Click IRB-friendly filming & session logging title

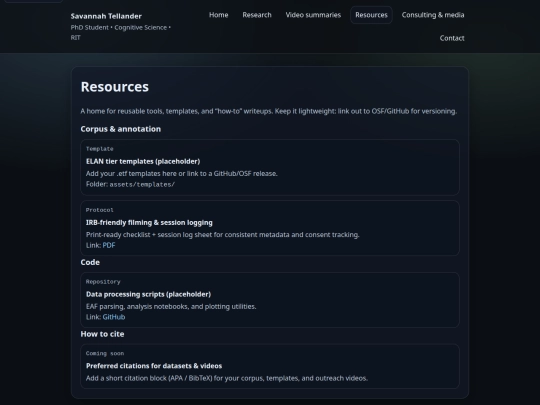click(x=149, y=222)
